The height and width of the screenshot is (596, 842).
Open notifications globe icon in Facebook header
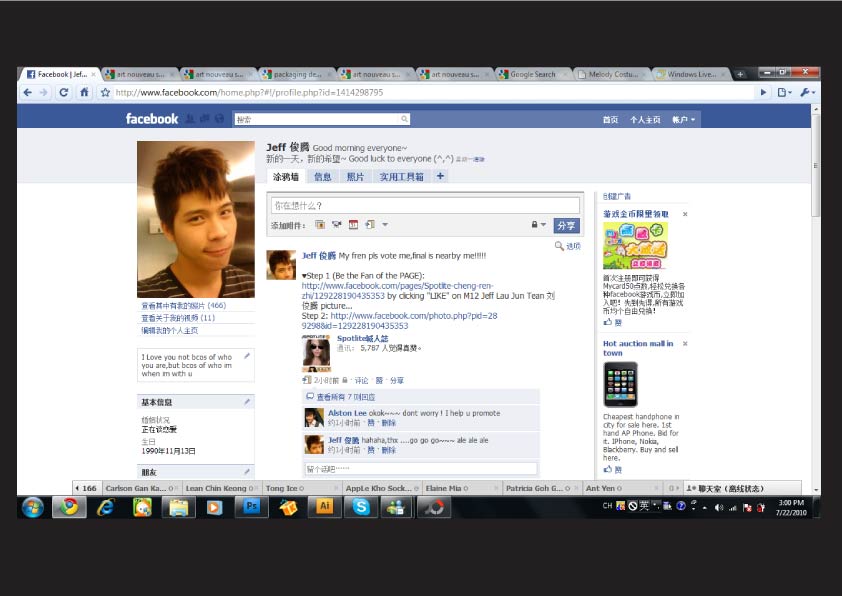coord(219,119)
